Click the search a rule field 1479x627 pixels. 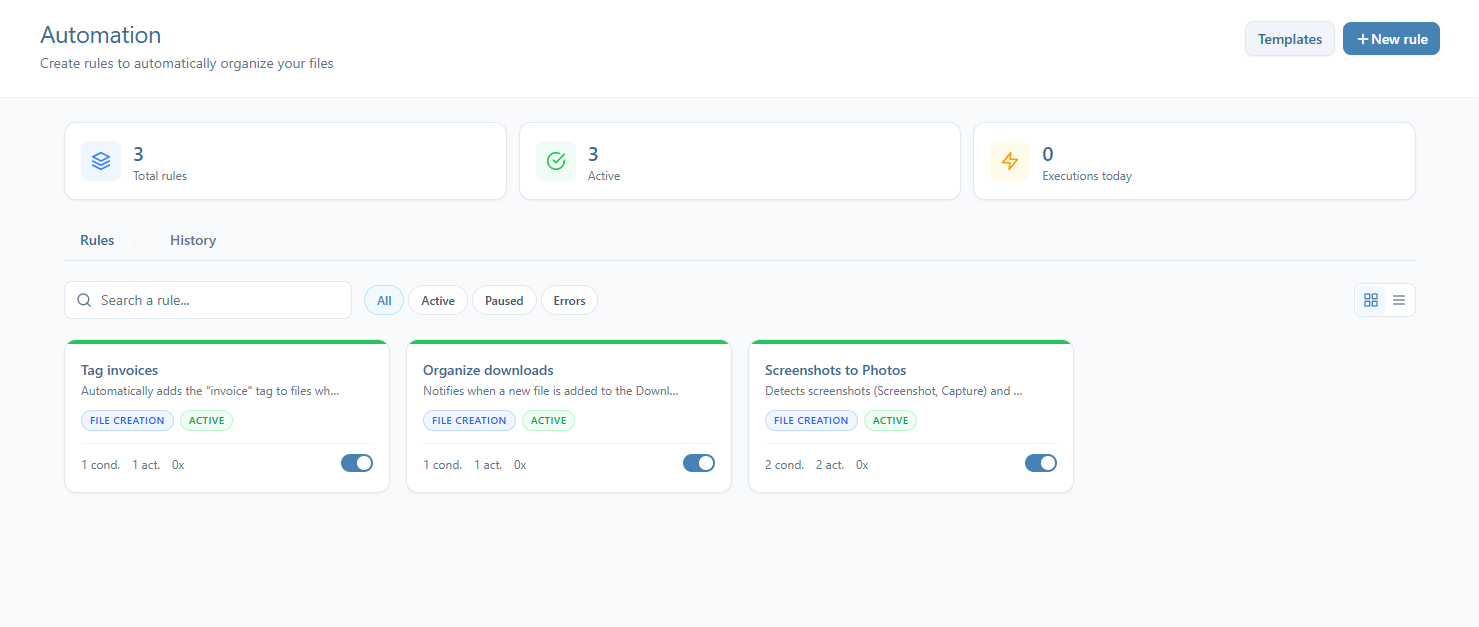[x=208, y=300]
